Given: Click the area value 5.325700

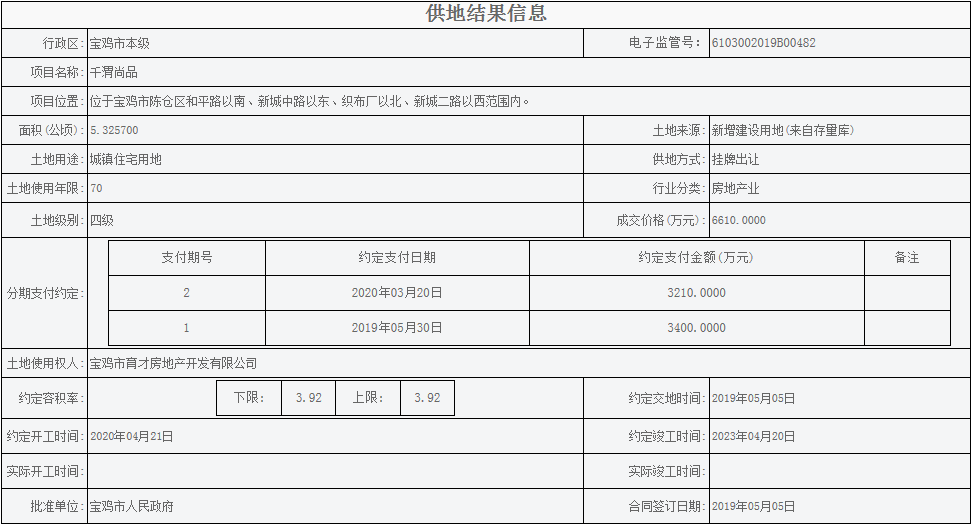Looking at the screenshot, I should click(114, 130).
